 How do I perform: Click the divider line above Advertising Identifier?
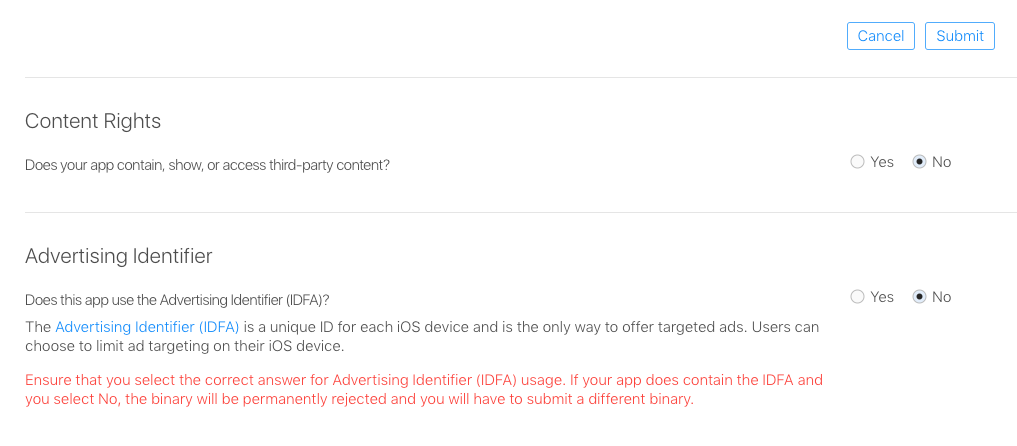click(x=508, y=212)
